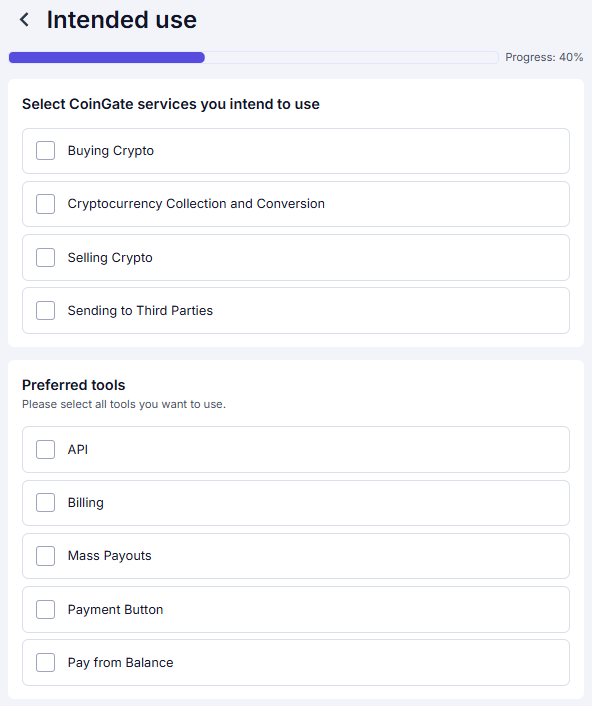Image resolution: width=592 pixels, height=706 pixels.
Task: Go back using the left chevron arrow
Action: [24, 20]
